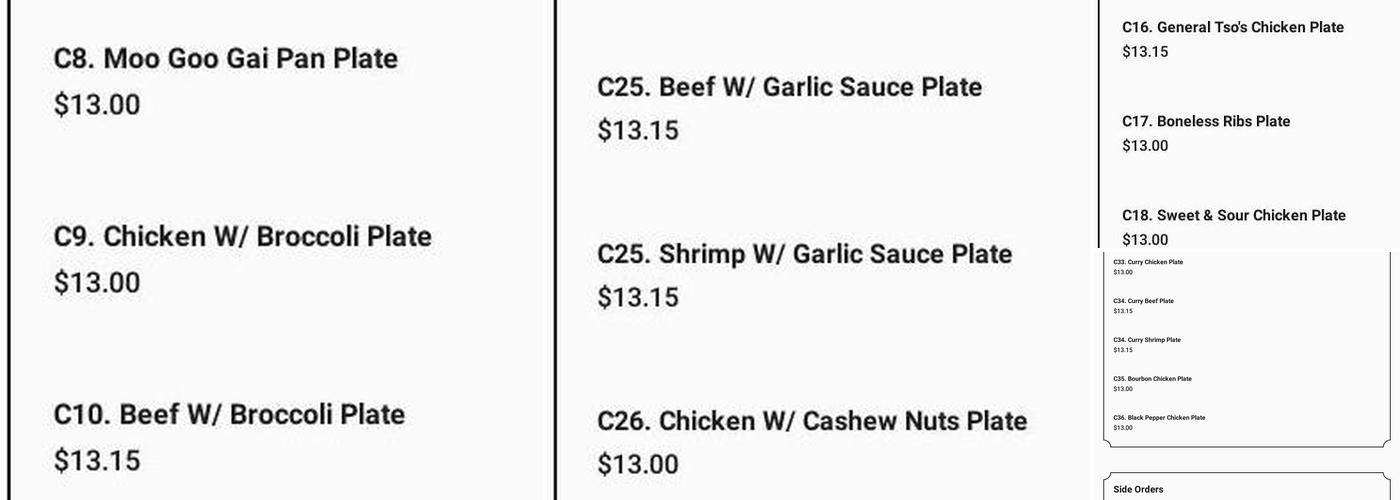Open the C33 Curry Chicken Plate item
Screen dimensions: 1400x500
(x=1148, y=262)
